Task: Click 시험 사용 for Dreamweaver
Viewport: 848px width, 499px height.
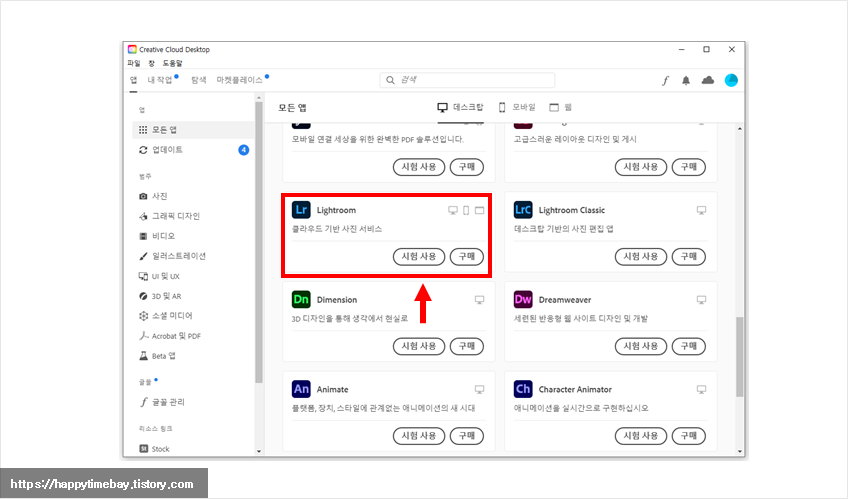Action: [x=641, y=347]
